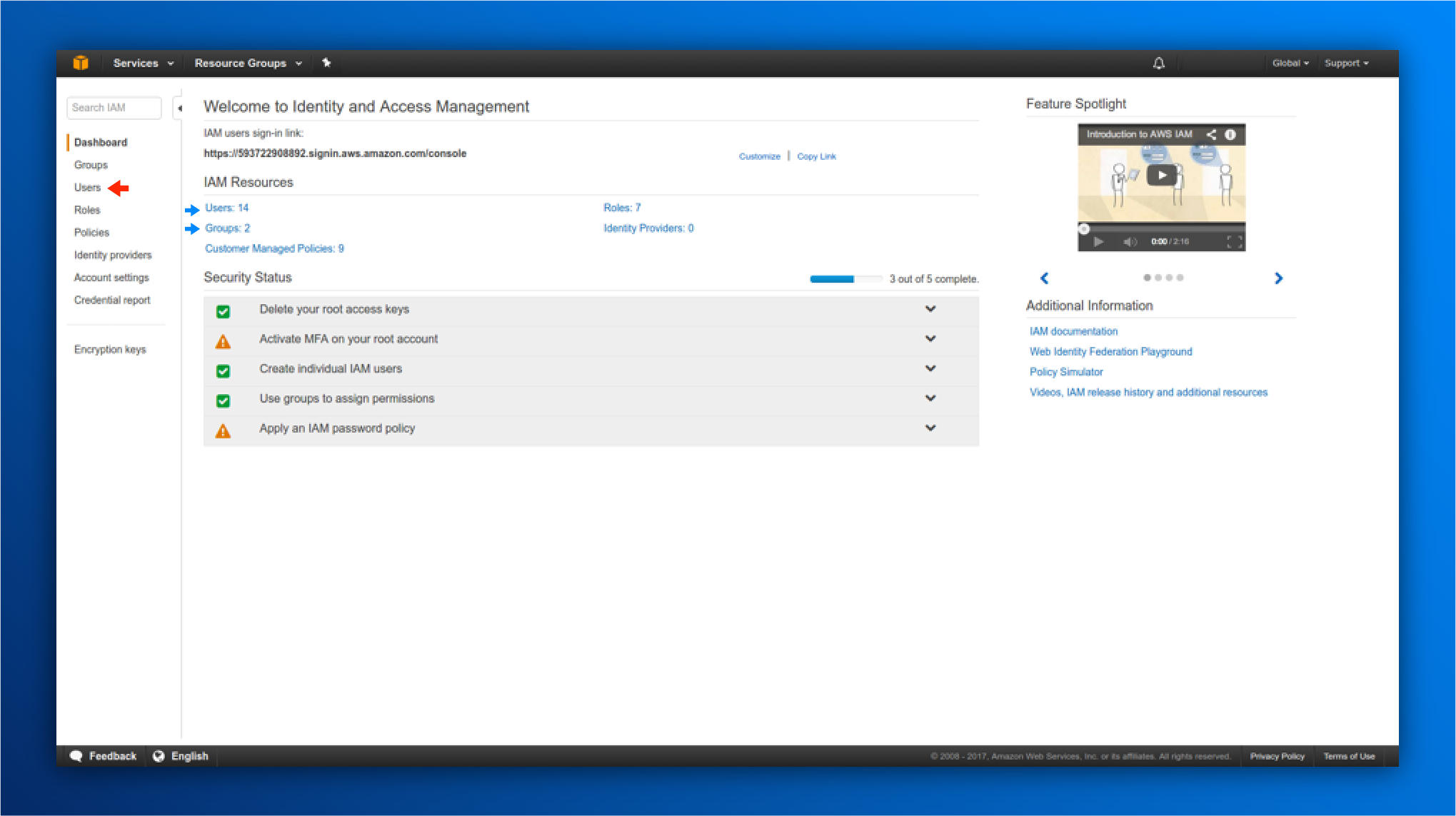Open the Support dropdown menu
The width and height of the screenshot is (1456, 816).
tap(1347, 63)
